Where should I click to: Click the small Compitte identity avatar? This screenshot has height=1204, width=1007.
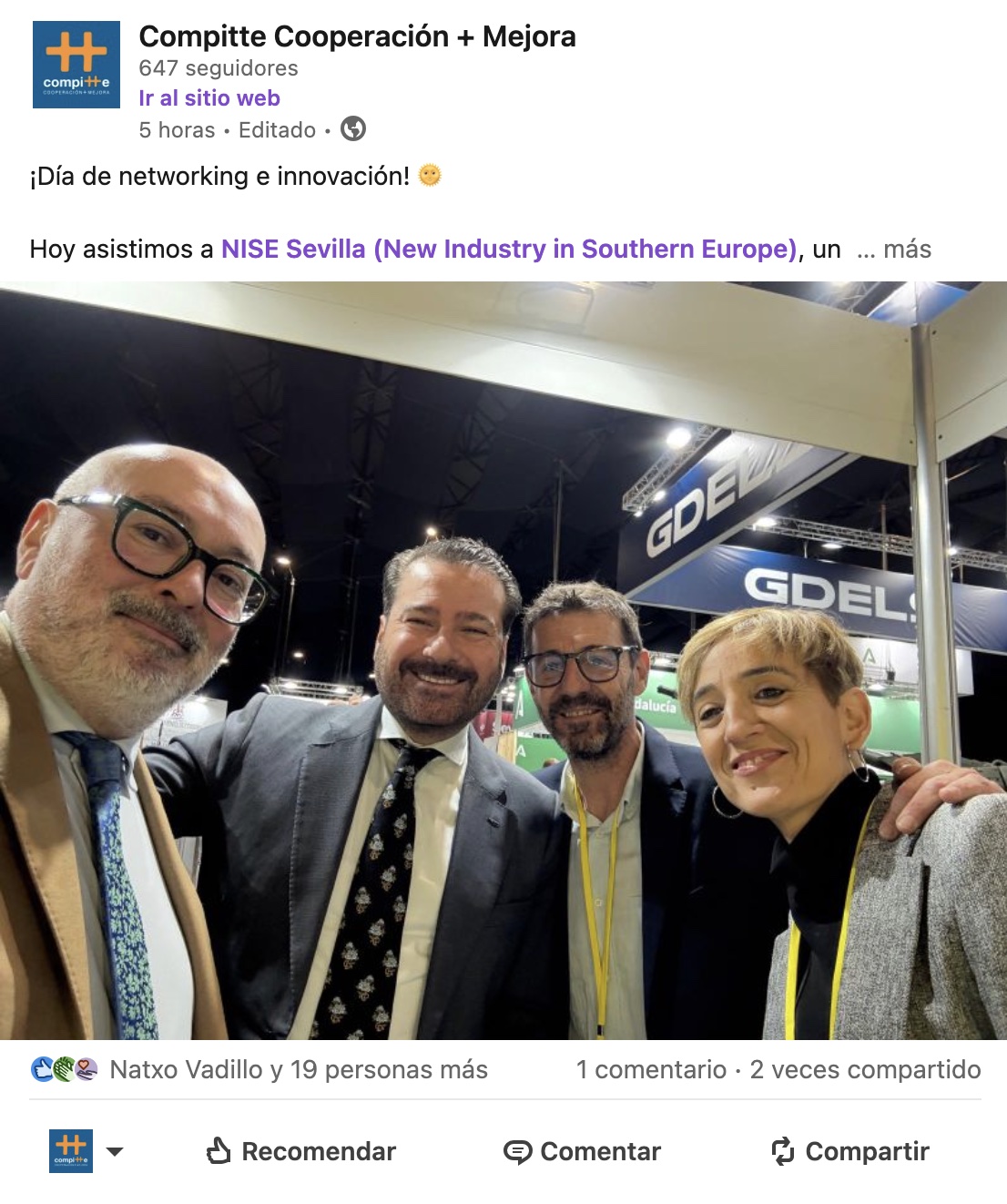71,1151
